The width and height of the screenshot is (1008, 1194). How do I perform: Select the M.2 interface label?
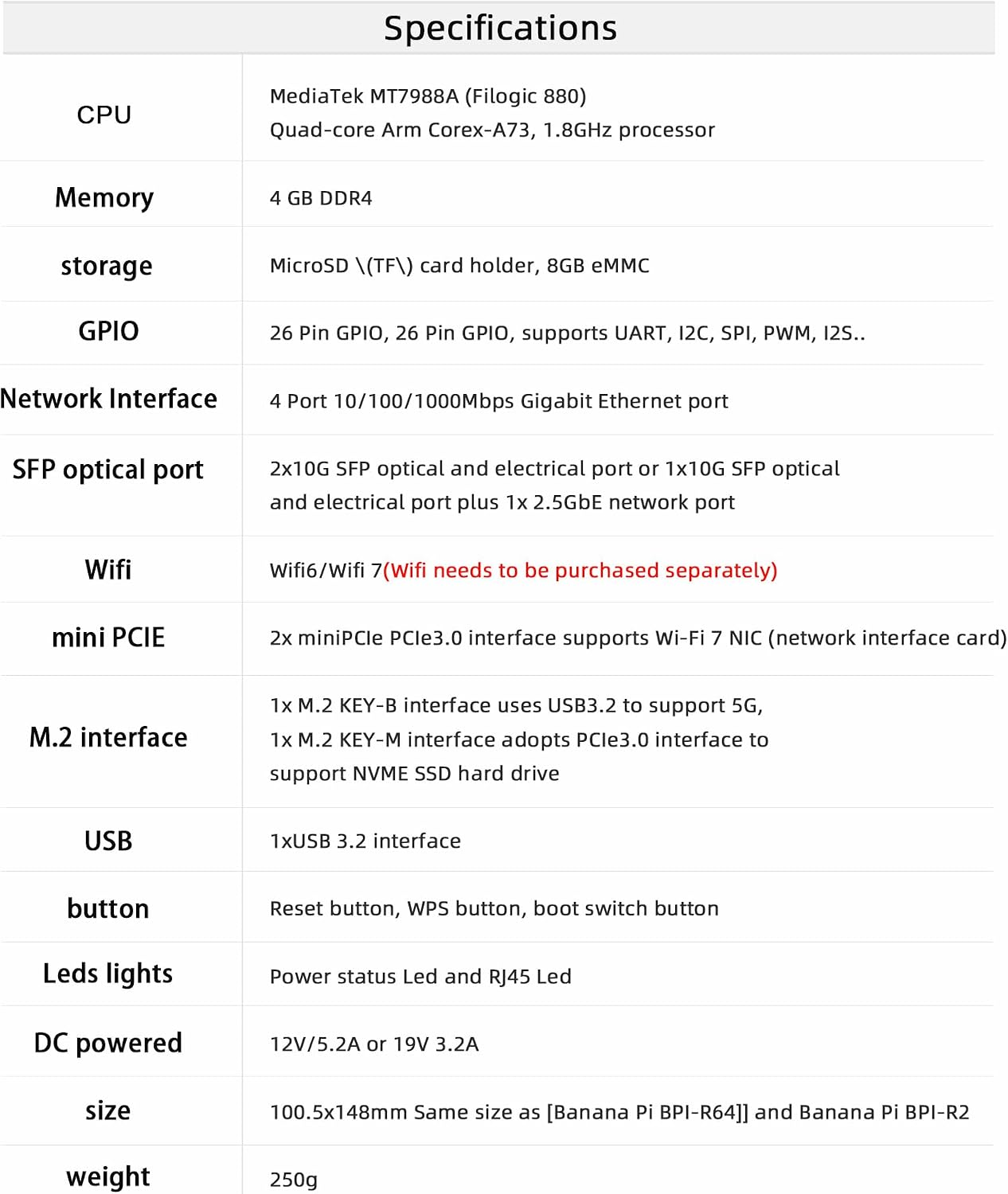point(108,737)
